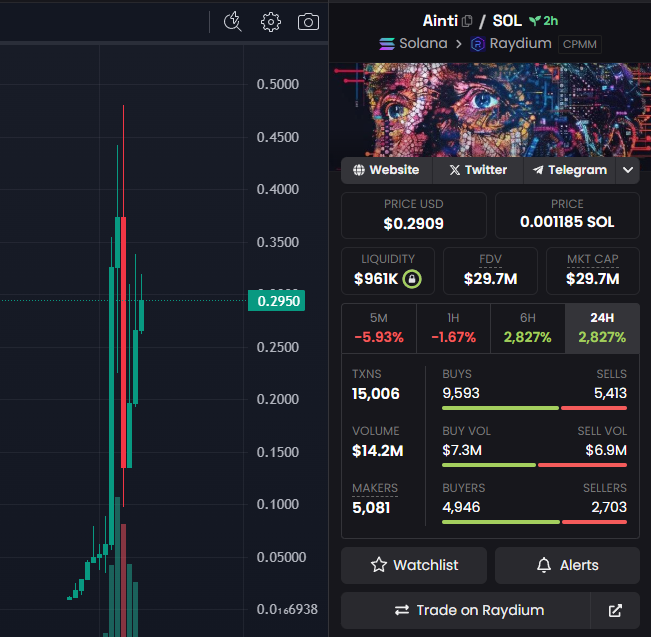Click the CPMM pool type badge
The image size is (651, 637).
580,44
